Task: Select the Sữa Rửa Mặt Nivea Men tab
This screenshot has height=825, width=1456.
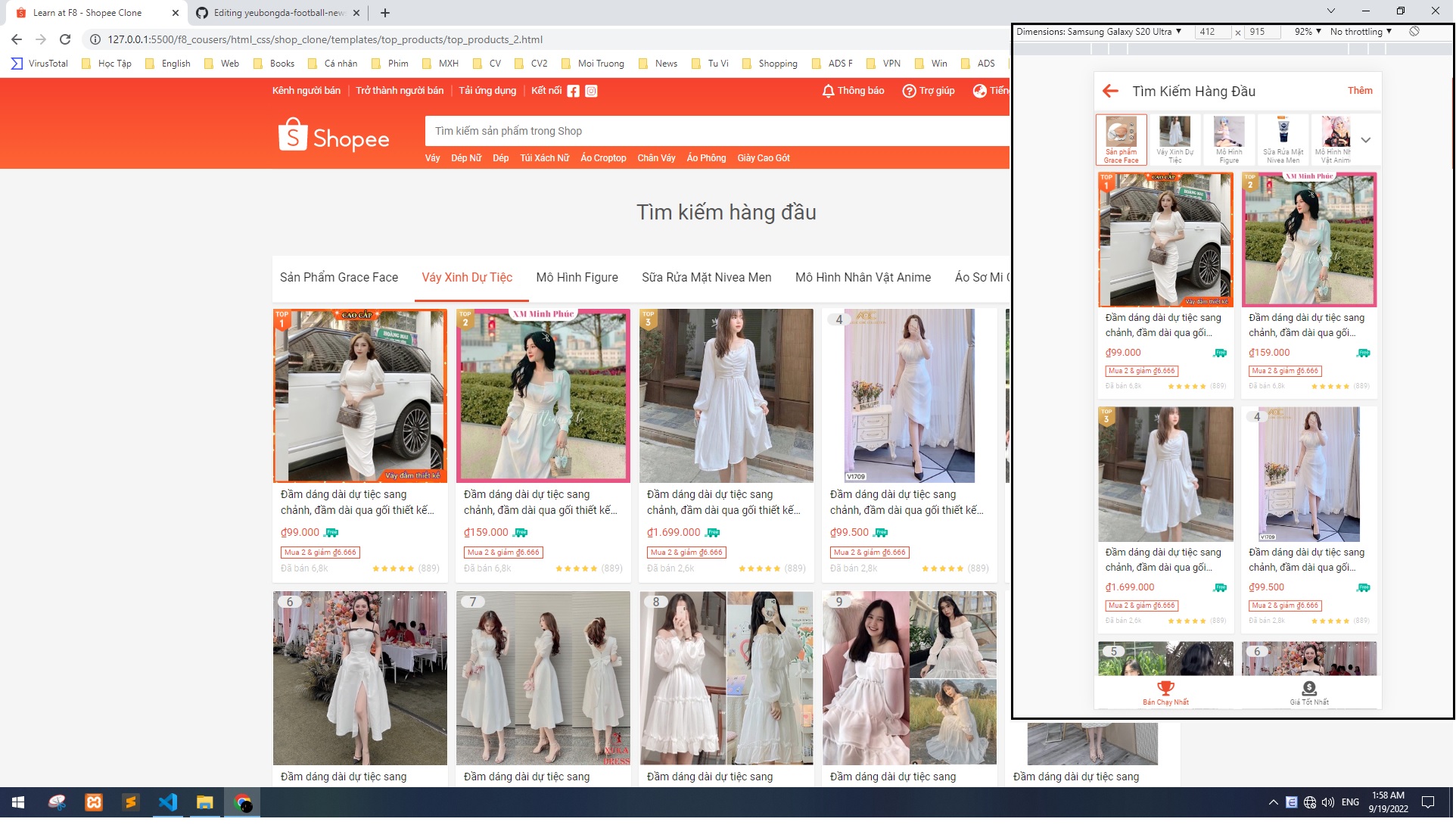Action: coord(706,277)
